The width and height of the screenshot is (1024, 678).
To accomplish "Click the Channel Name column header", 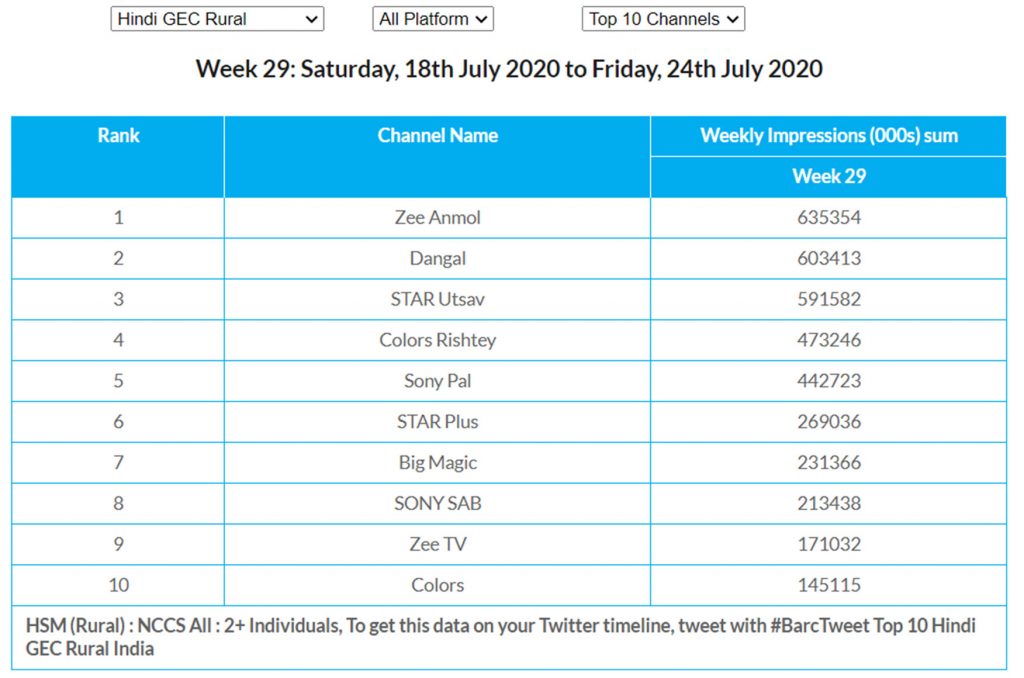I will [x=437, y=136].
